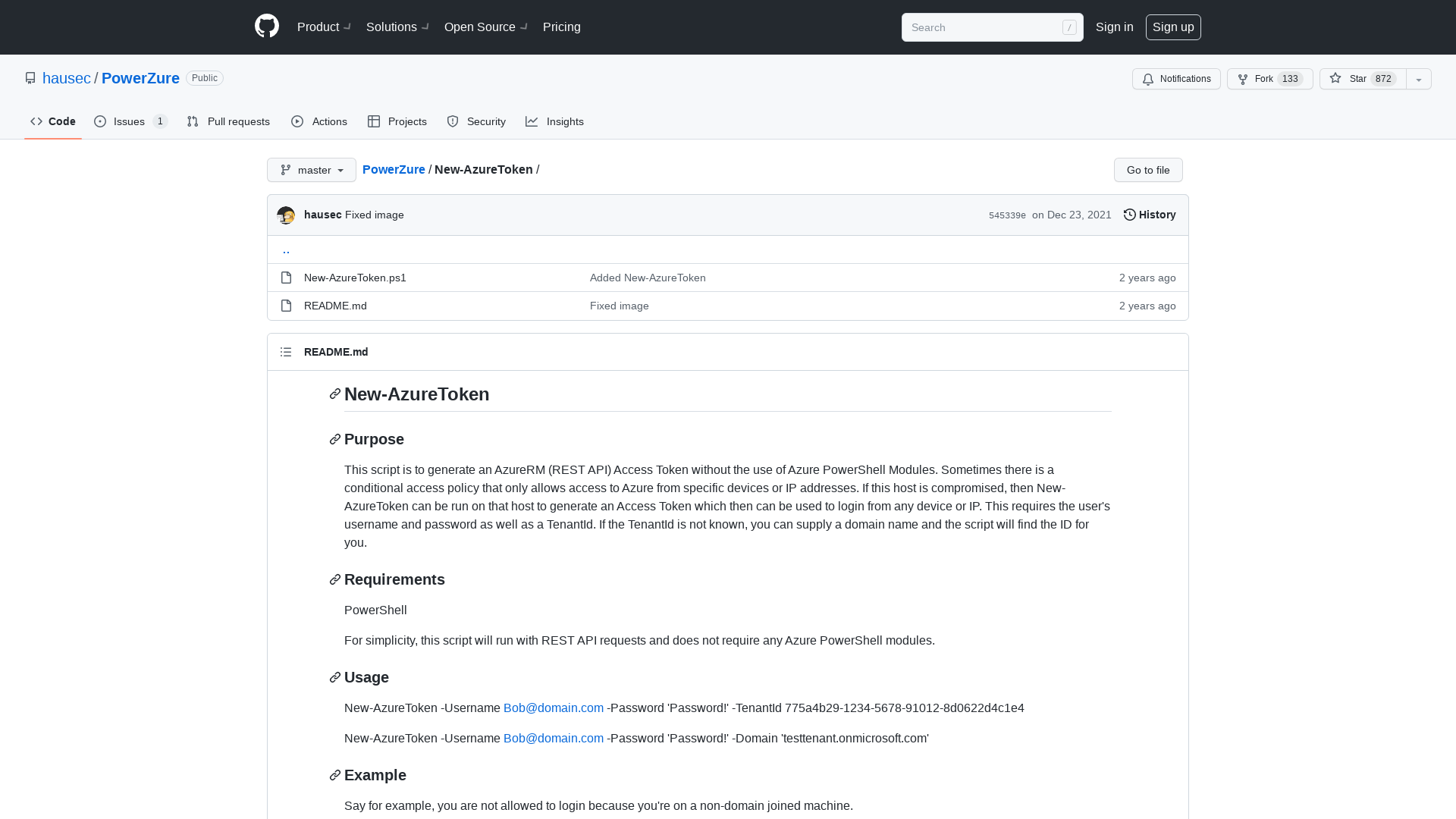Image resolution: width=1456 pixels, height=819 pixels.
Task: Click the Notifications button
Action: pyautogui.click(x=1176, y=79)
